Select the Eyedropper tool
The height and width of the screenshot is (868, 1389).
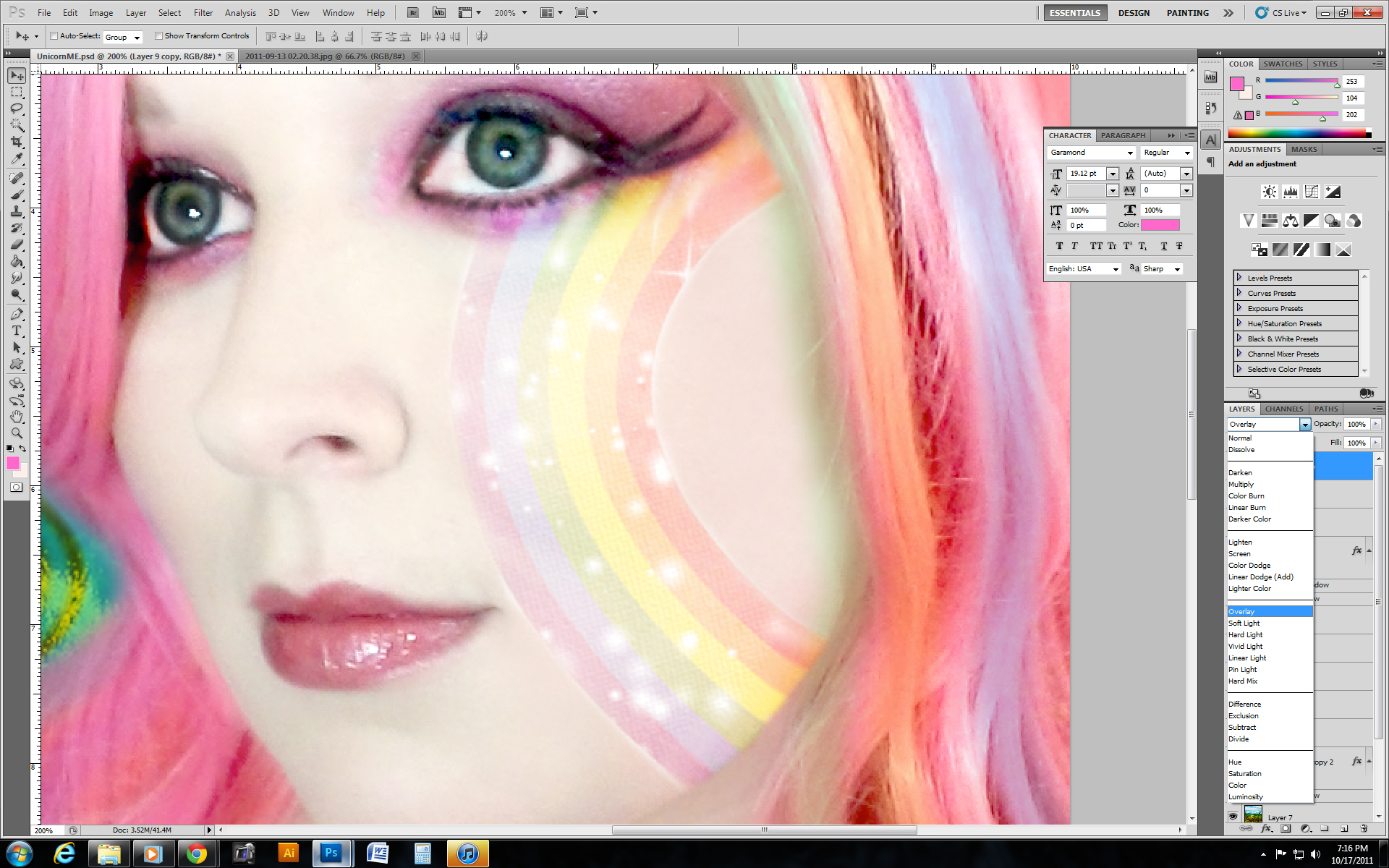tap(17, 158)
